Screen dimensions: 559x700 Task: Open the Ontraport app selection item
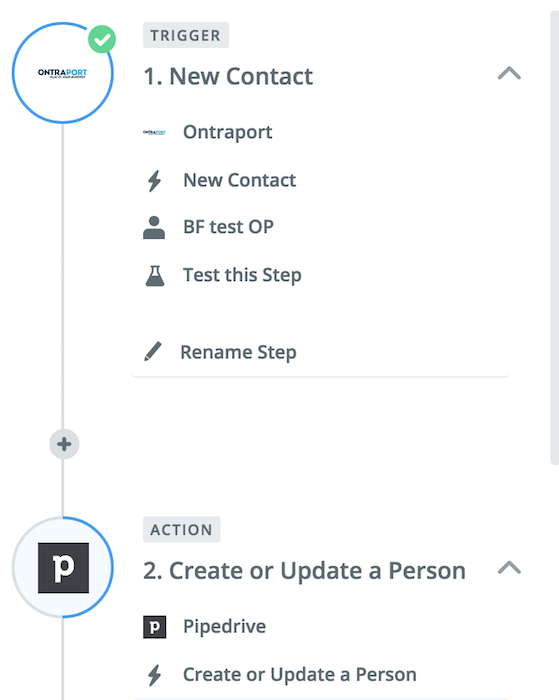[321, 132]
